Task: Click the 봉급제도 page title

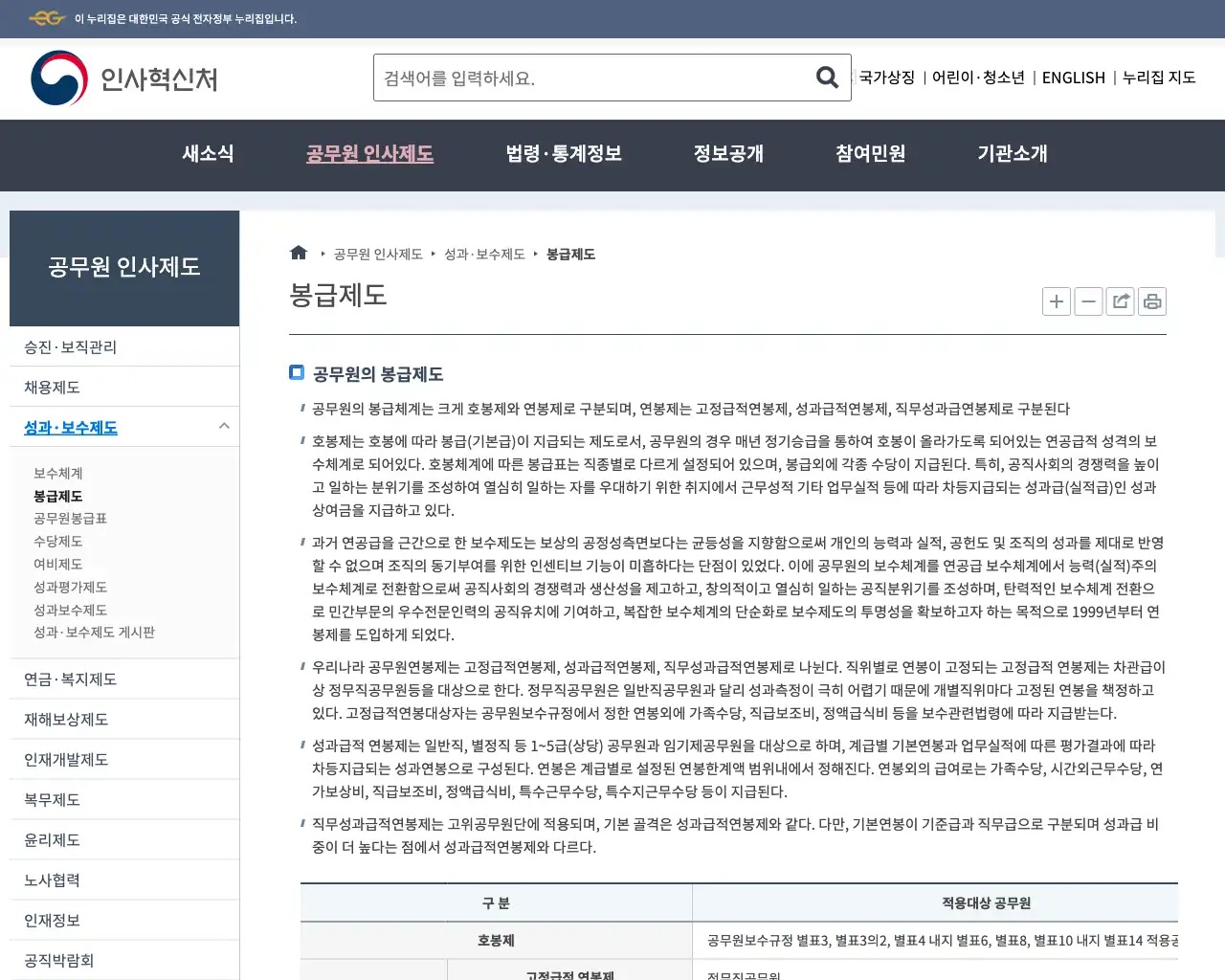Action: 338,295
